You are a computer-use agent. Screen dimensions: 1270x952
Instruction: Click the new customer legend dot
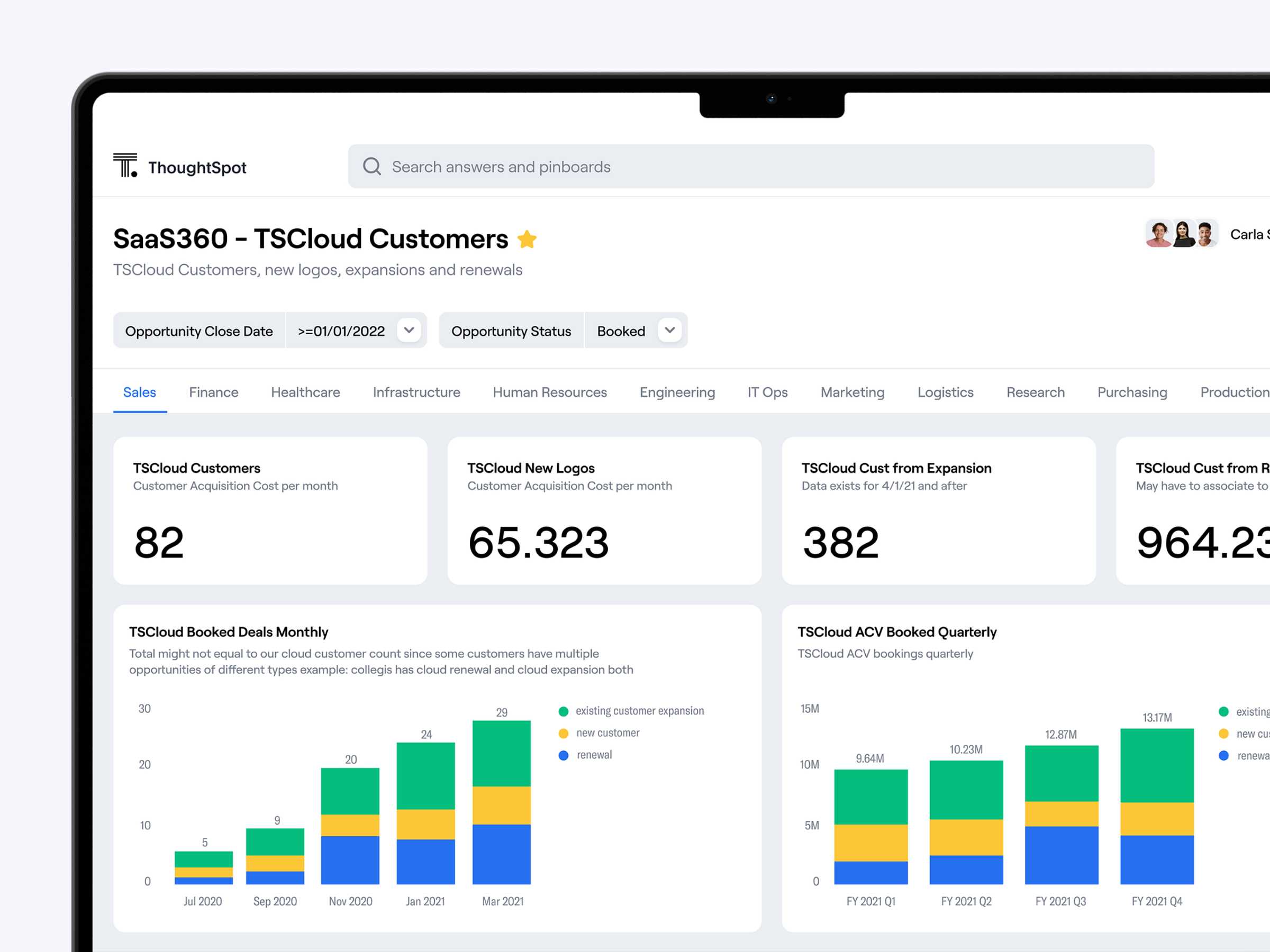(x=563, y=733)
